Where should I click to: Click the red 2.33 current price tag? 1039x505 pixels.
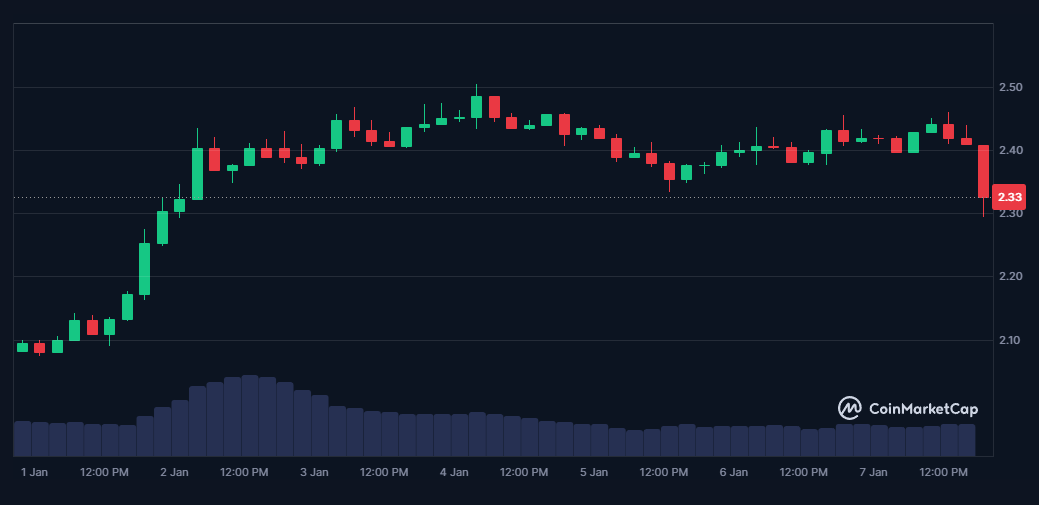pos(1009,197)
